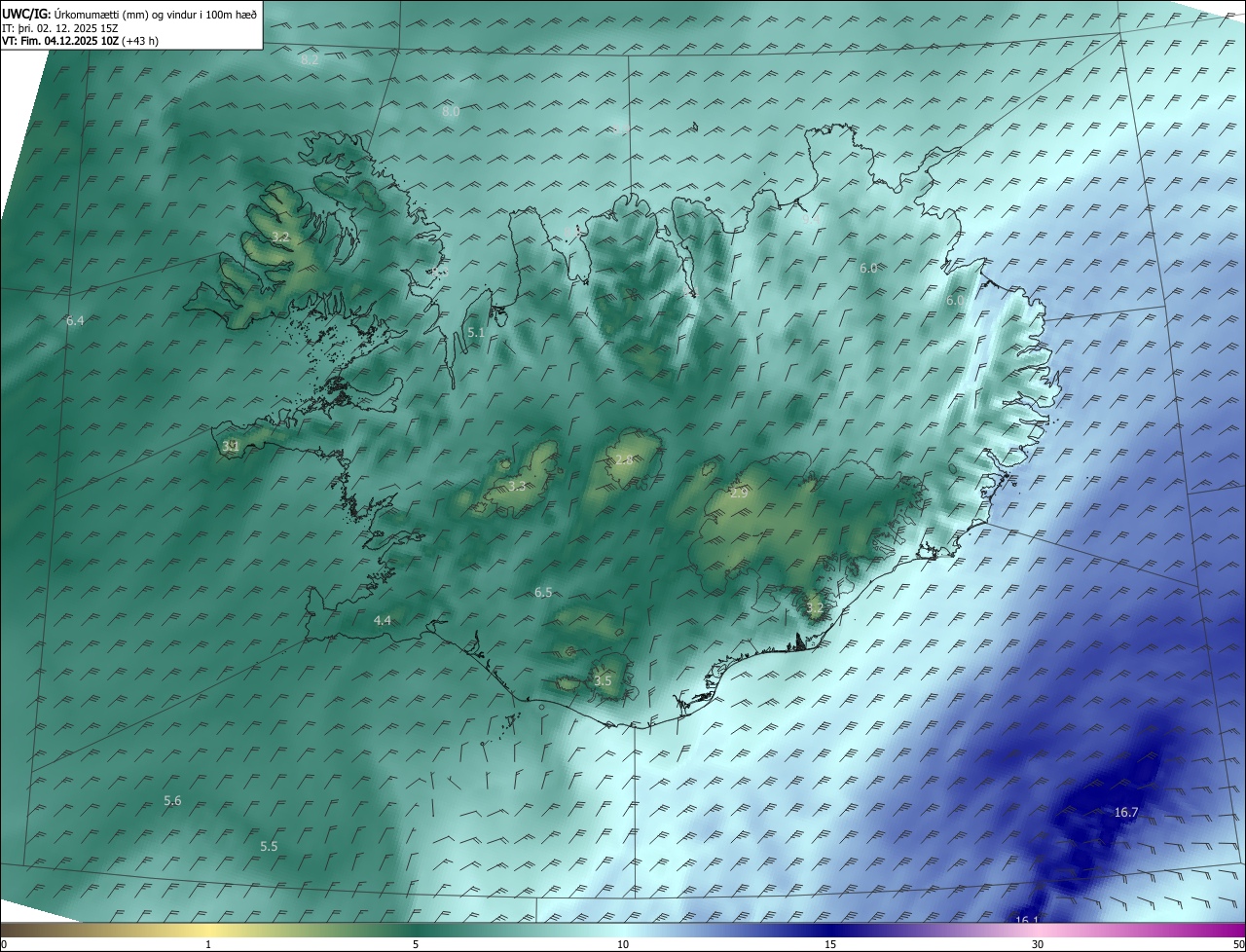
Task: Click the 5 tick on the color scale
Action: point(416,944)
